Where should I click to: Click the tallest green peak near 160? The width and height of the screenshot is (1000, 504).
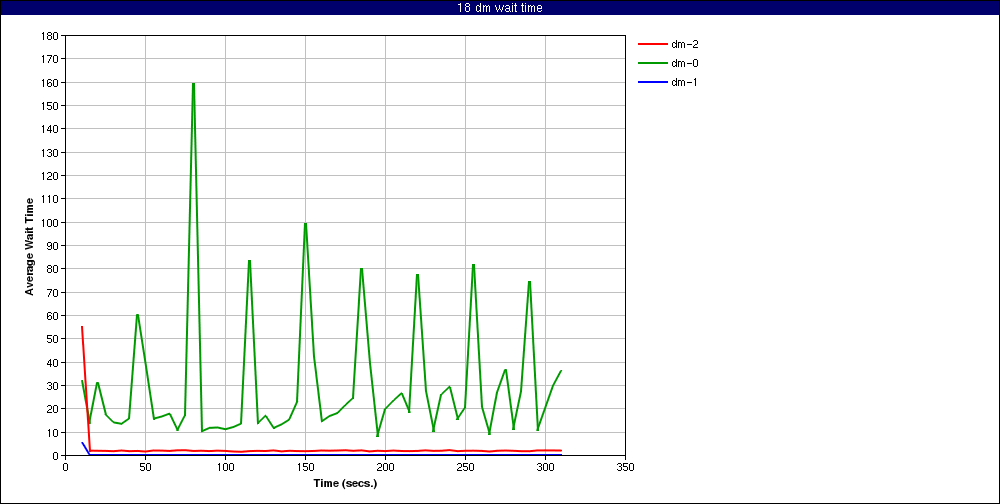tap(193, 84)
